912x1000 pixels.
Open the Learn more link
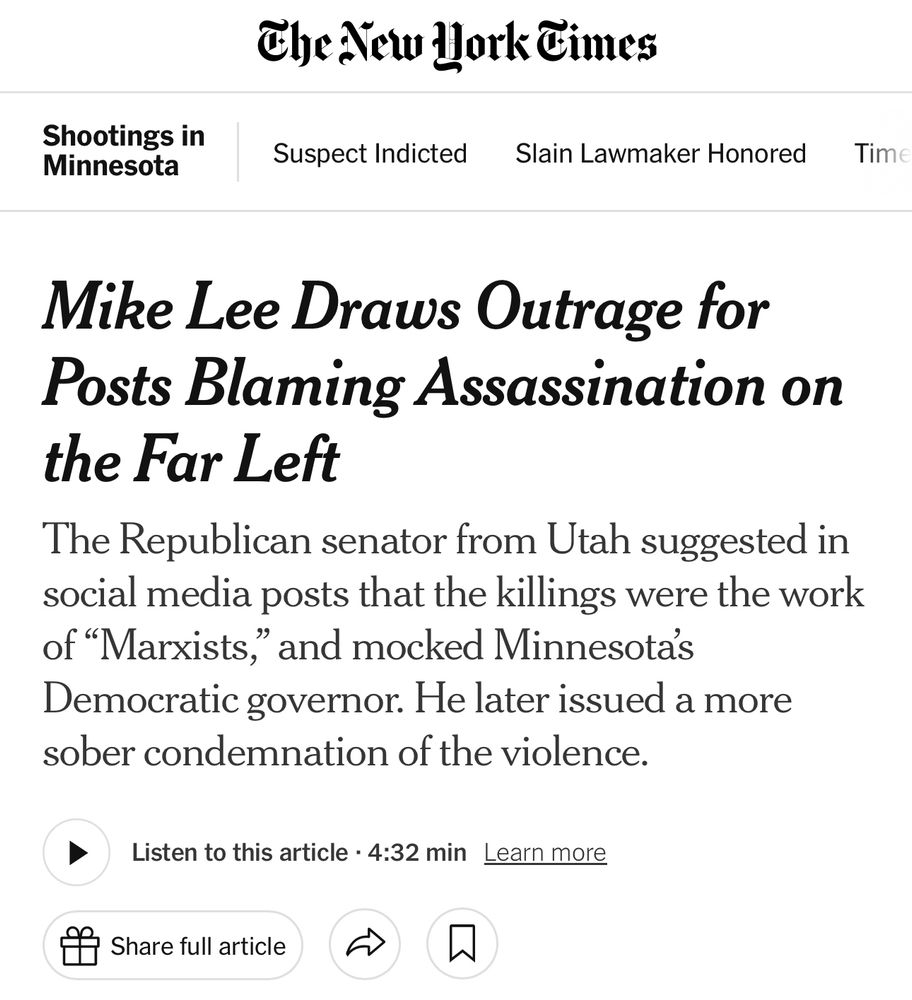click(545, 852)
